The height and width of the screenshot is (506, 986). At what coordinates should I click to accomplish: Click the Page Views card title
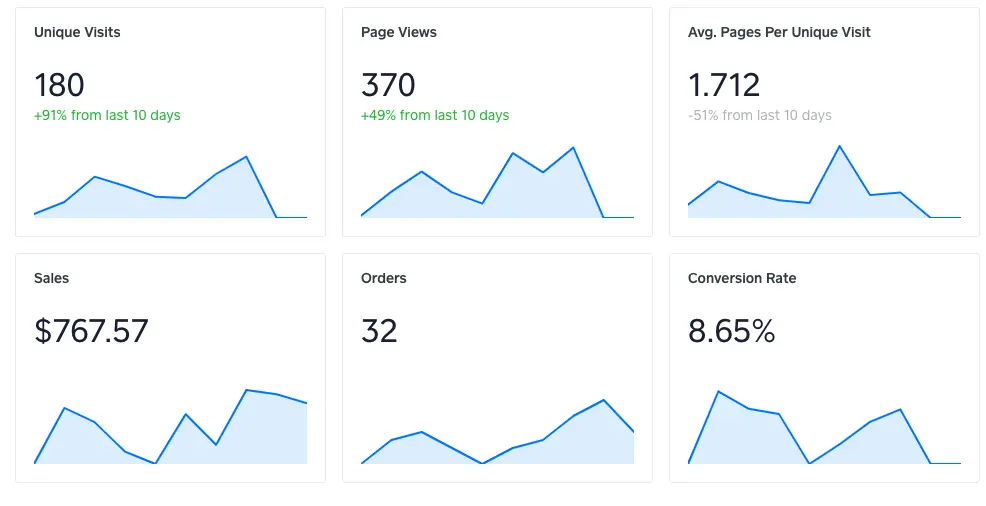coord(399,32)
